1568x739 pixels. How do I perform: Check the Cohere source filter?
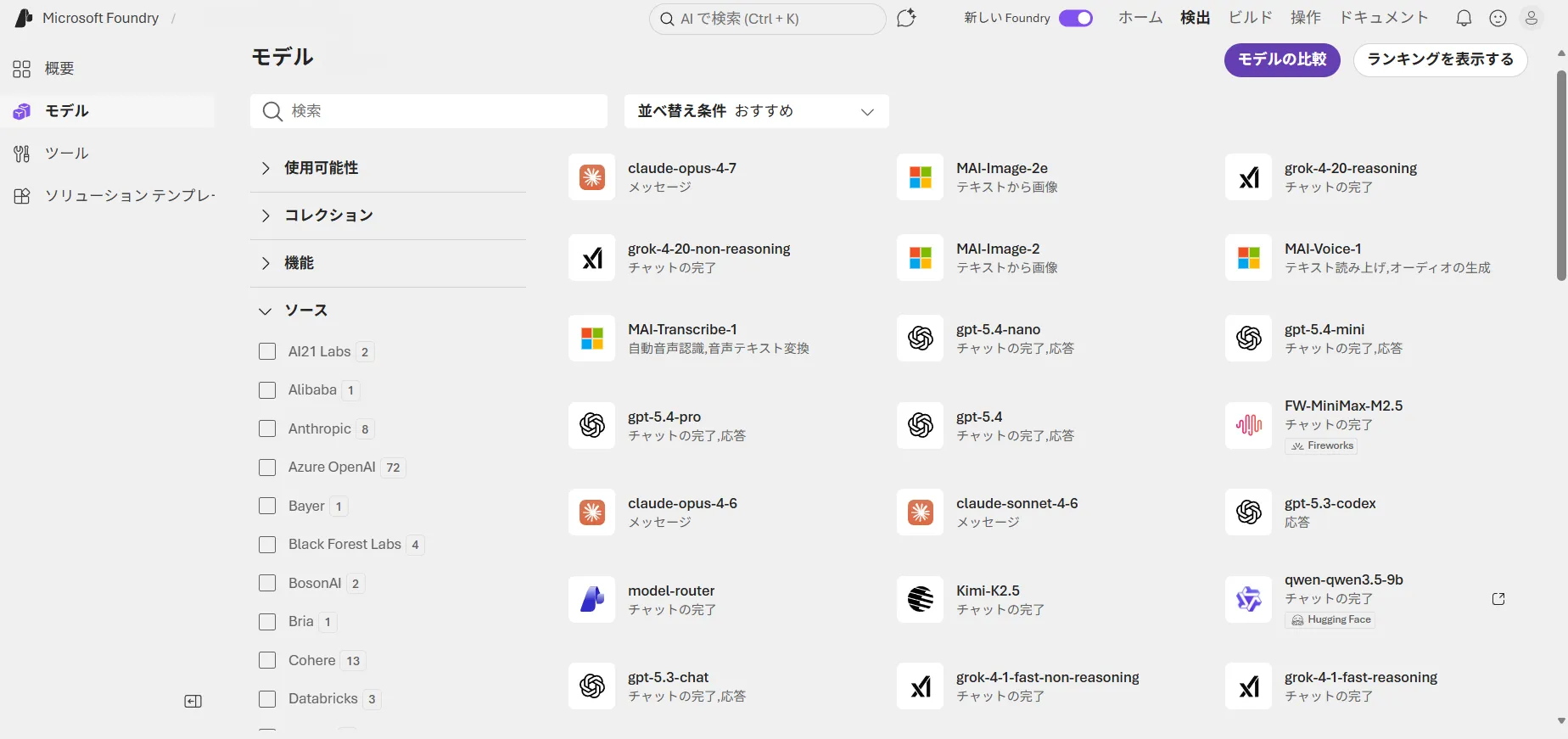267,660
